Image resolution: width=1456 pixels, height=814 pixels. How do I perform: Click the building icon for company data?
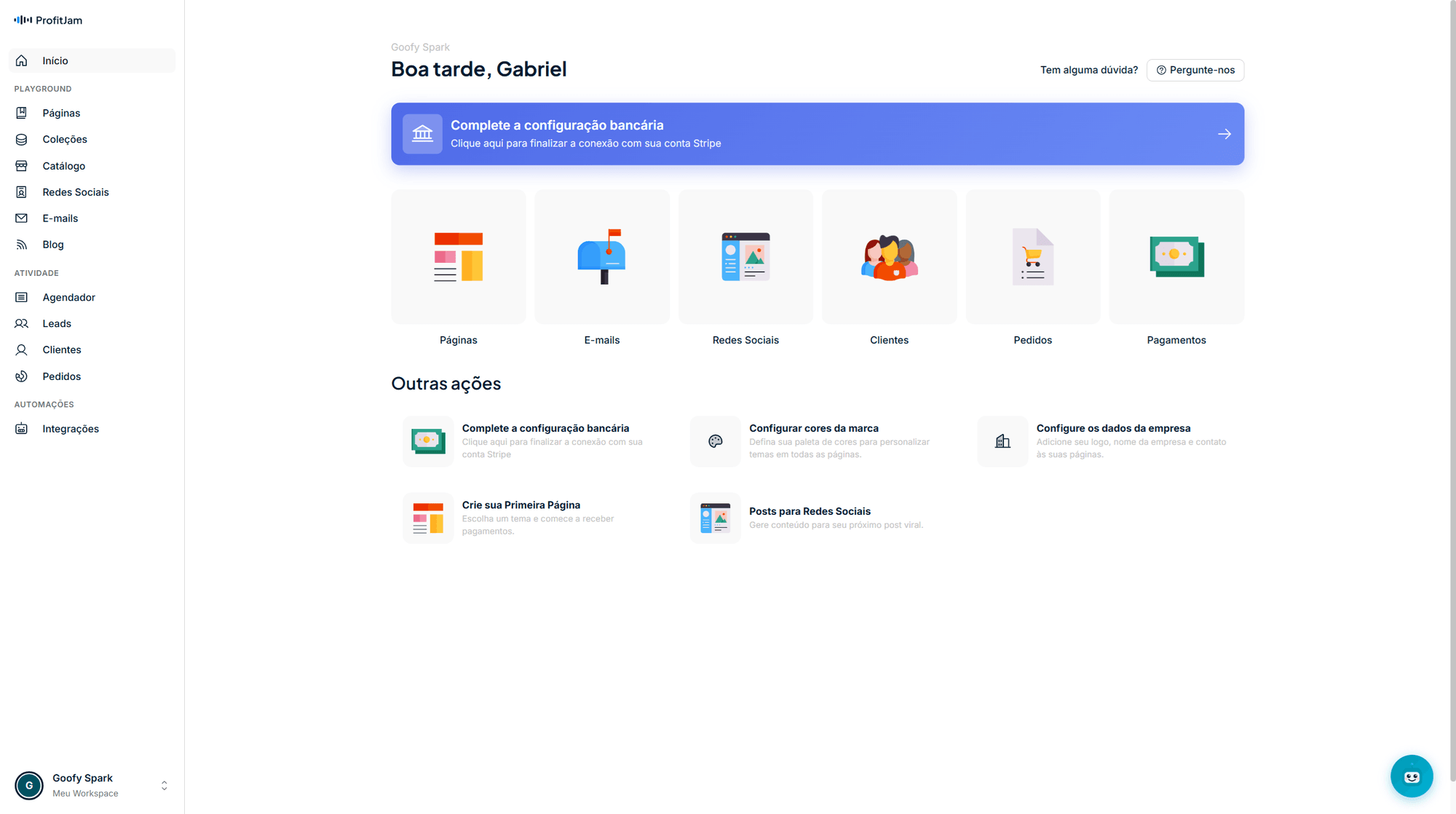pos(1002,441)
